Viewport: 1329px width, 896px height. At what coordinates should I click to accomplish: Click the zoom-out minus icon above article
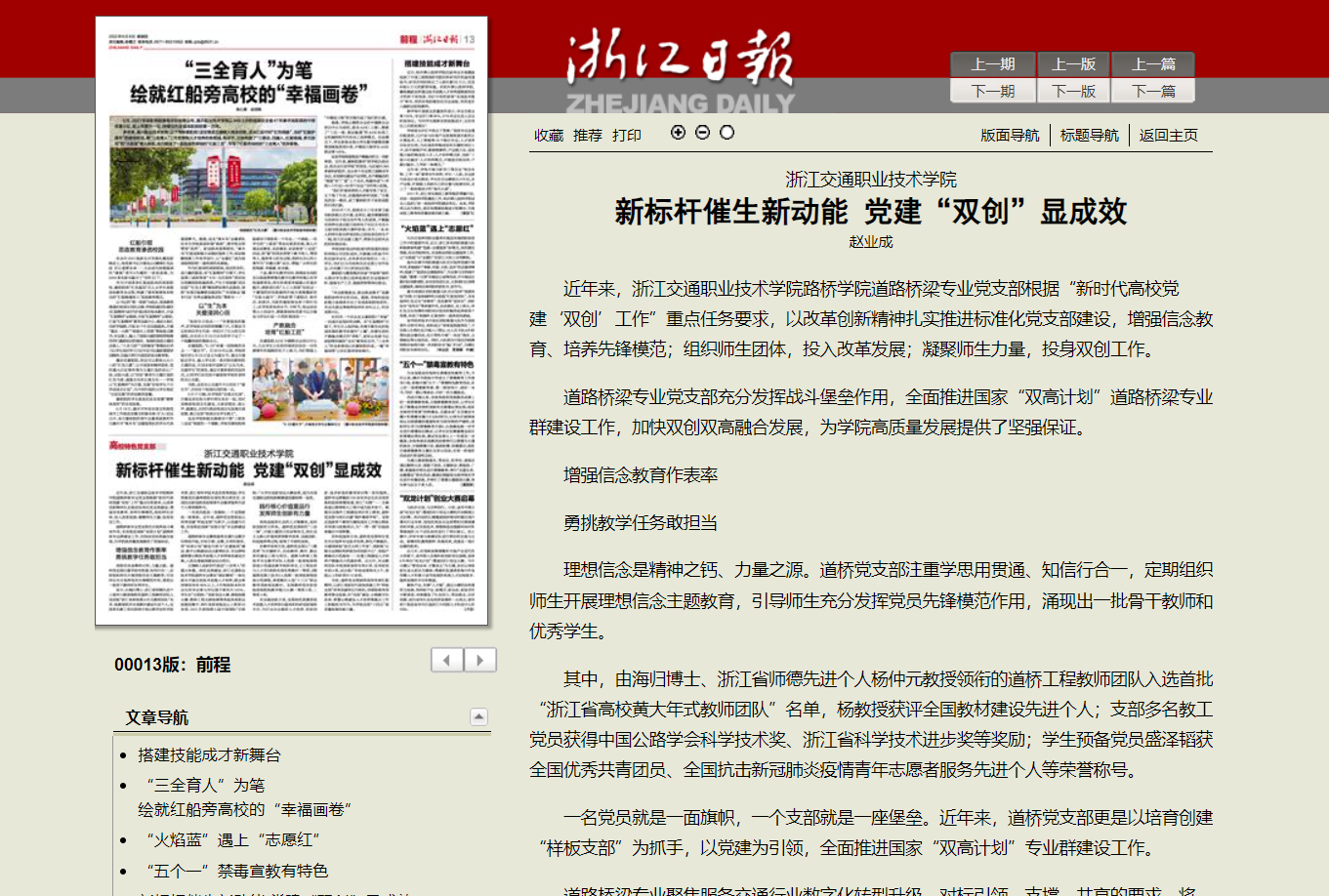tap(702, 133)
